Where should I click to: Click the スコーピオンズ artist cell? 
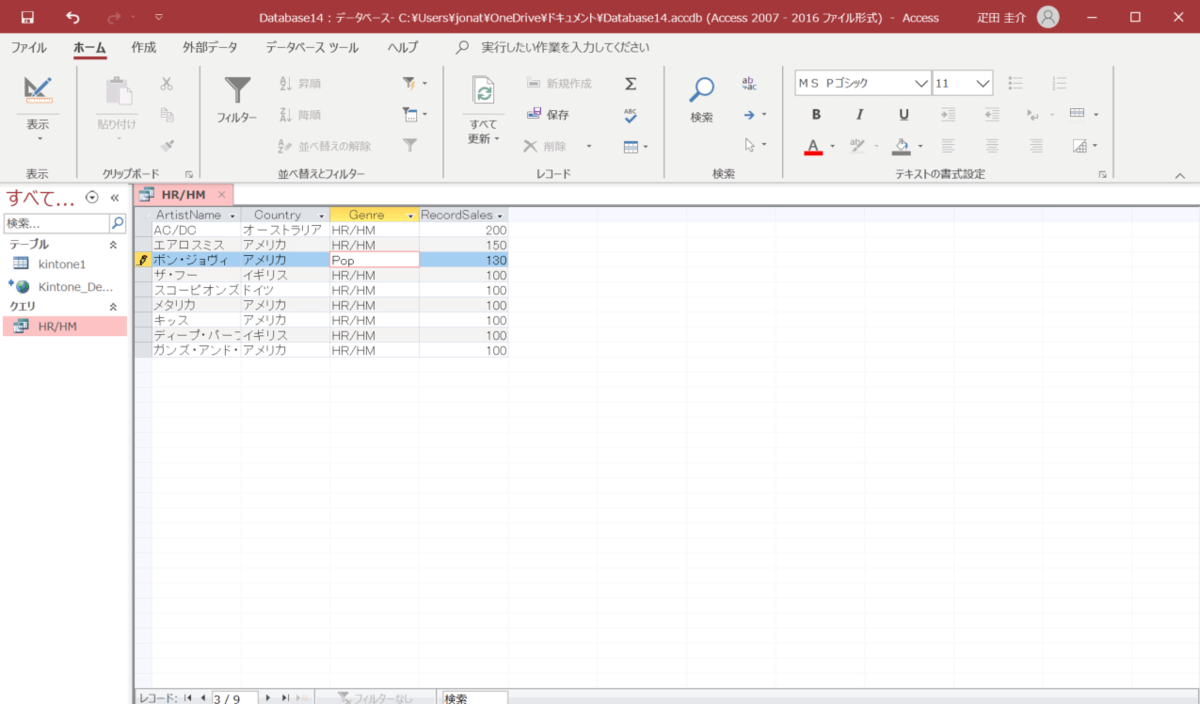point(196,290)
